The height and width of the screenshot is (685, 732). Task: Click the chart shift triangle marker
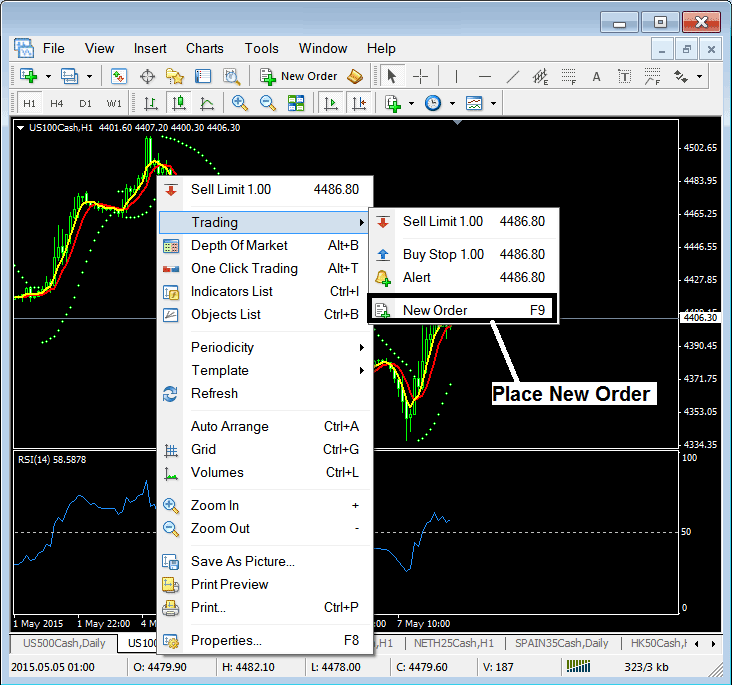pos(458,122)
